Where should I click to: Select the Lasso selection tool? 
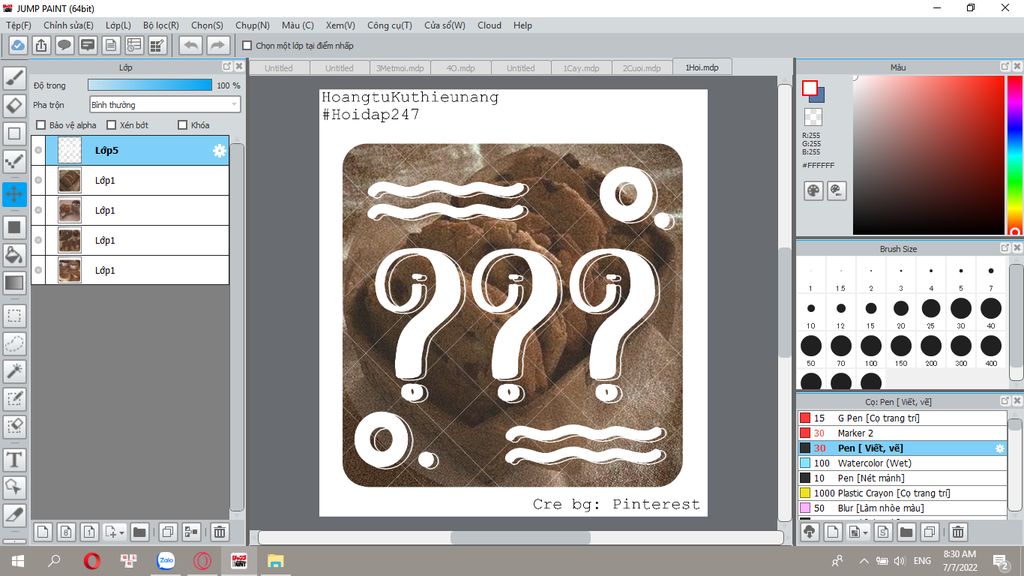[x=14, y=344]
